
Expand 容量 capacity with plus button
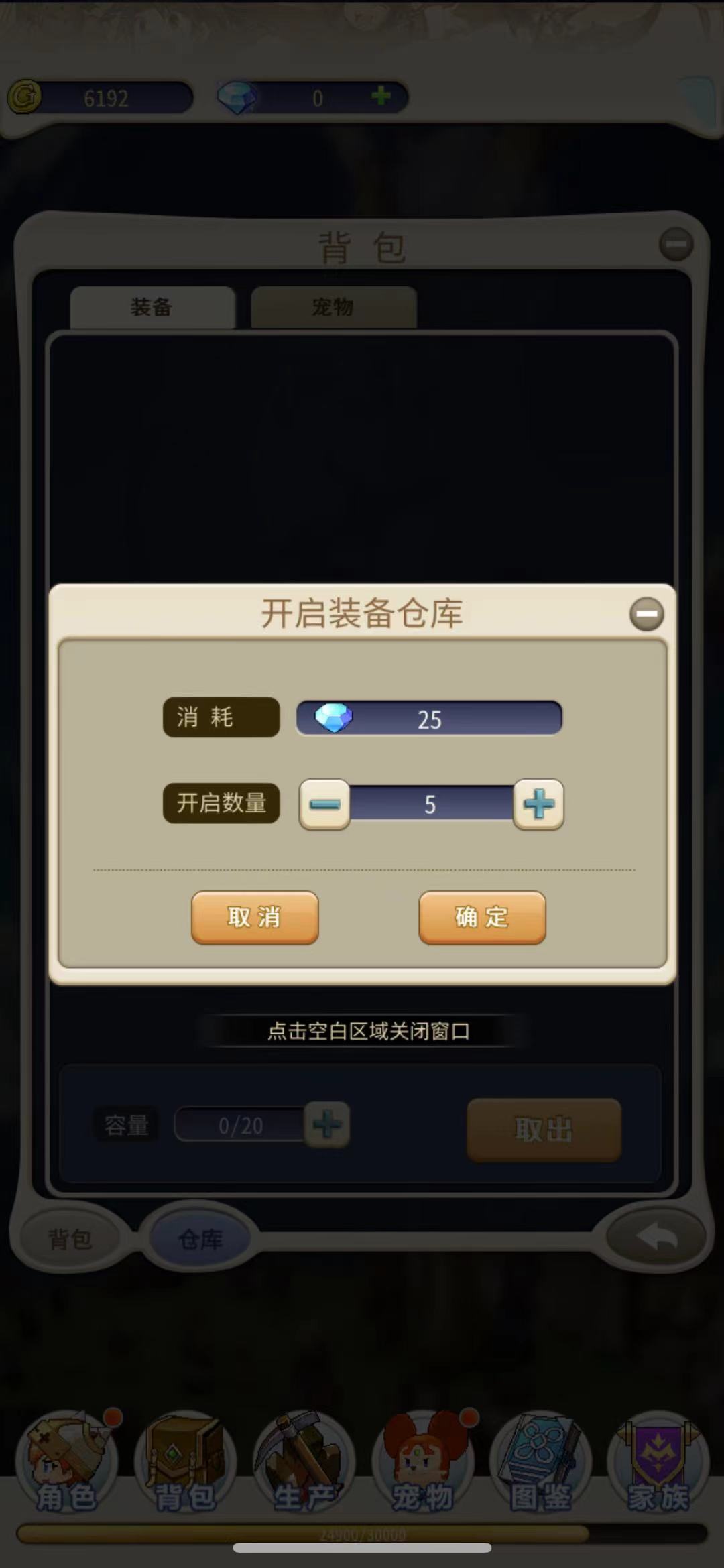click(327, 1124)
